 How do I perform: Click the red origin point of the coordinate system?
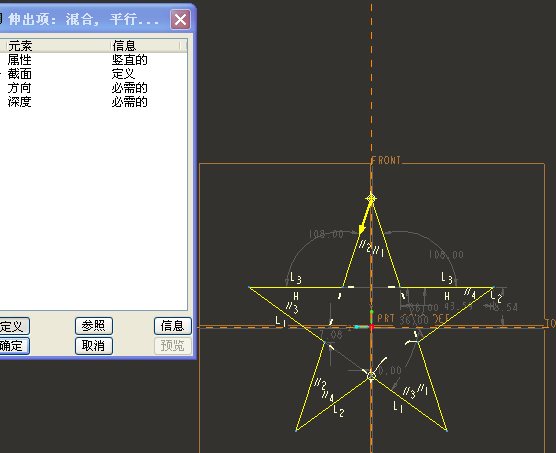[372, 327]
